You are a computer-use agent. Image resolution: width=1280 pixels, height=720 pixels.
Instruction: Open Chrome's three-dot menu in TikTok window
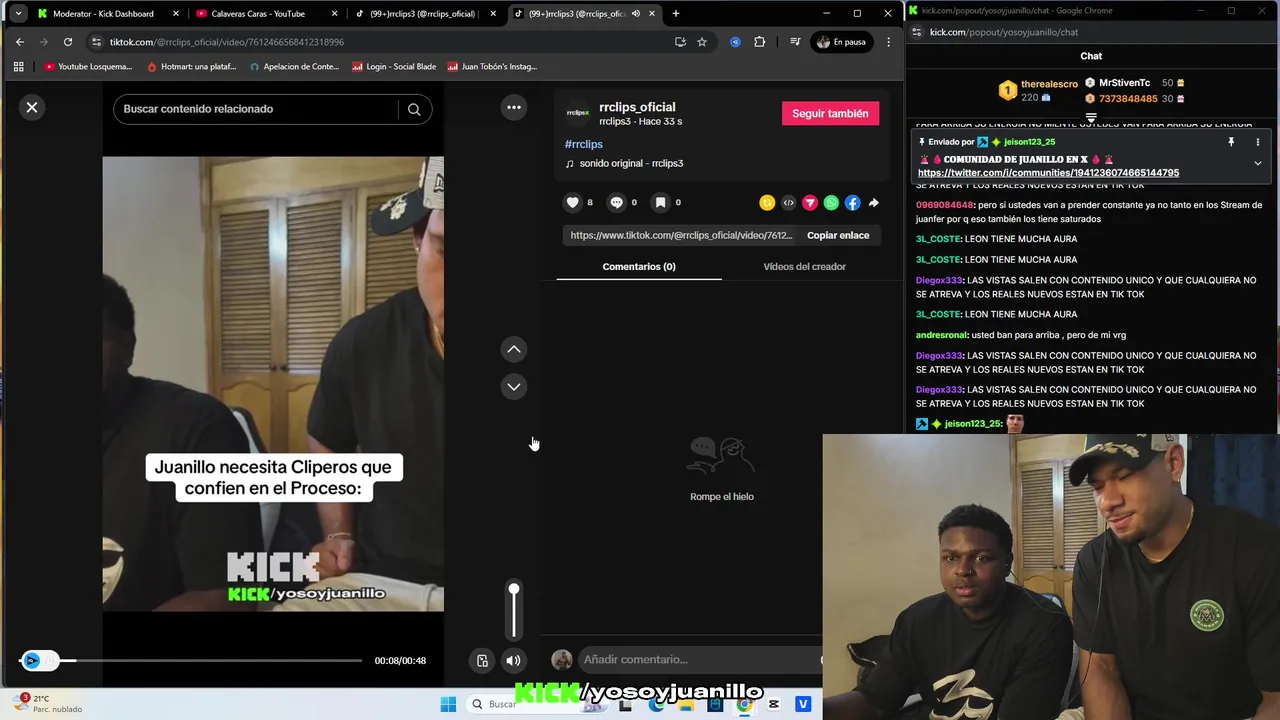click(888, 42)
